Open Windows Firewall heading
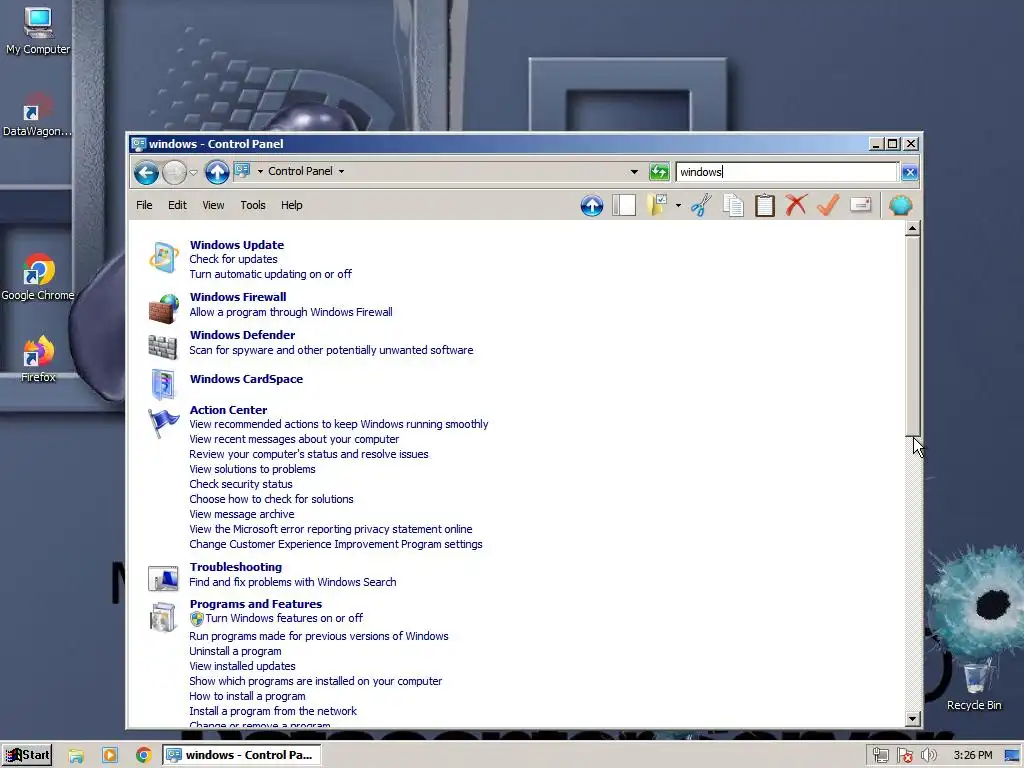Viewport: 1024px width, 768px height. pos(238,296)
